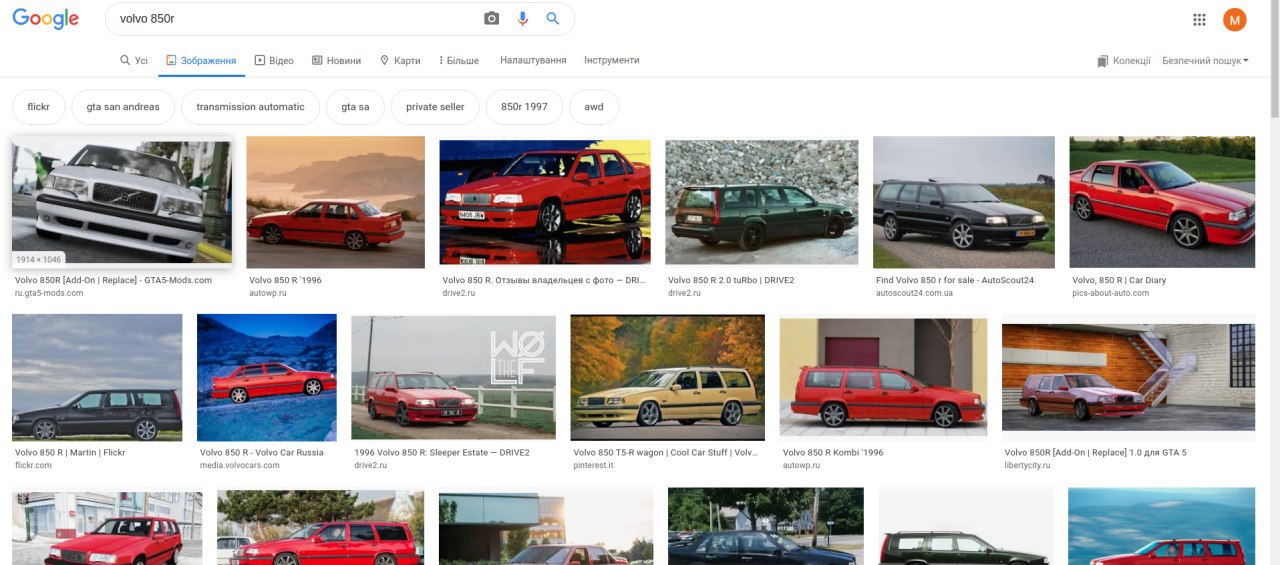Click the media.volvocars.com source link
The width and height of the screenshot is (1280, 565).
point(240,465)
